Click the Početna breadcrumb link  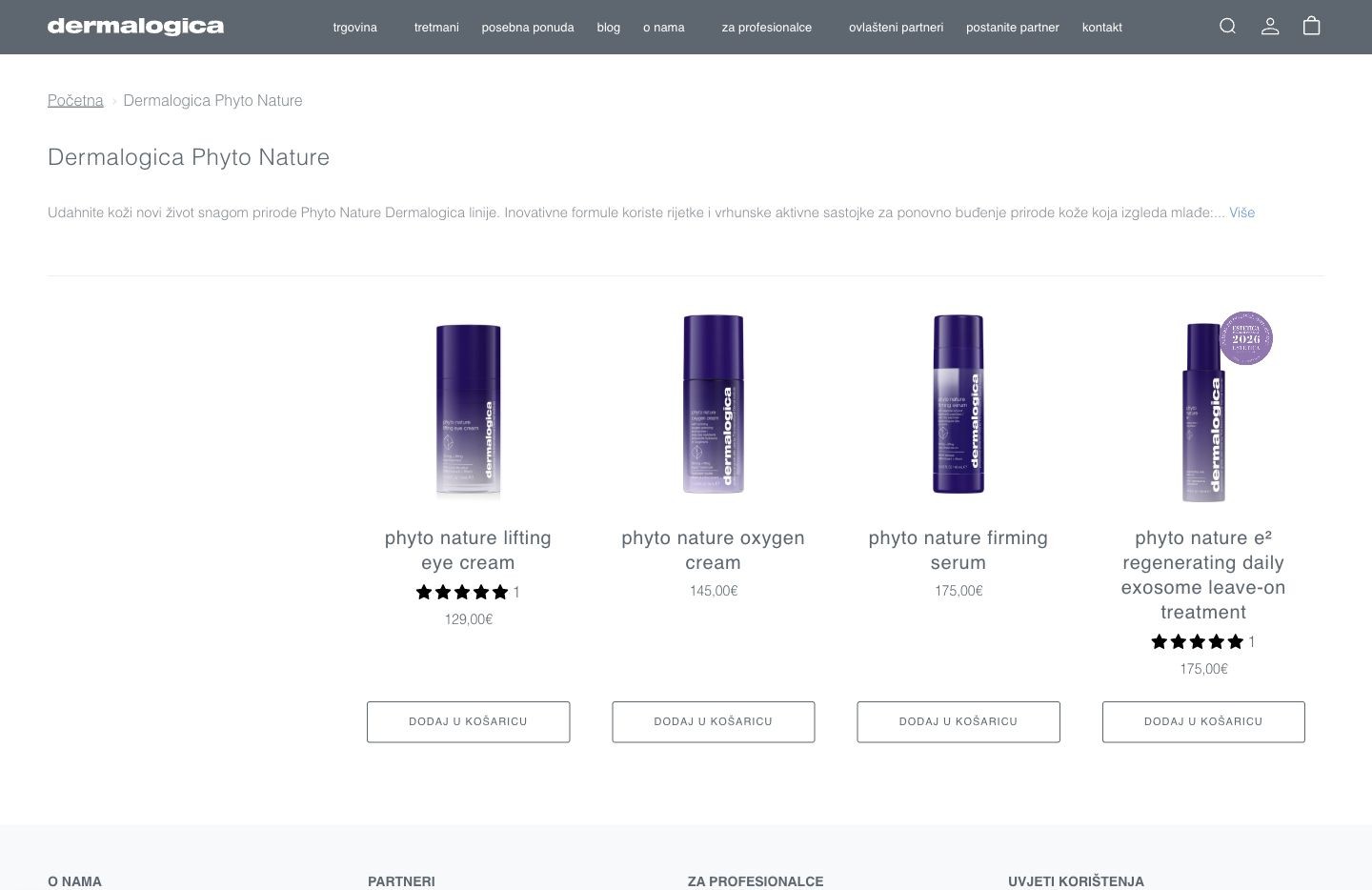click(x=75, y=100)
